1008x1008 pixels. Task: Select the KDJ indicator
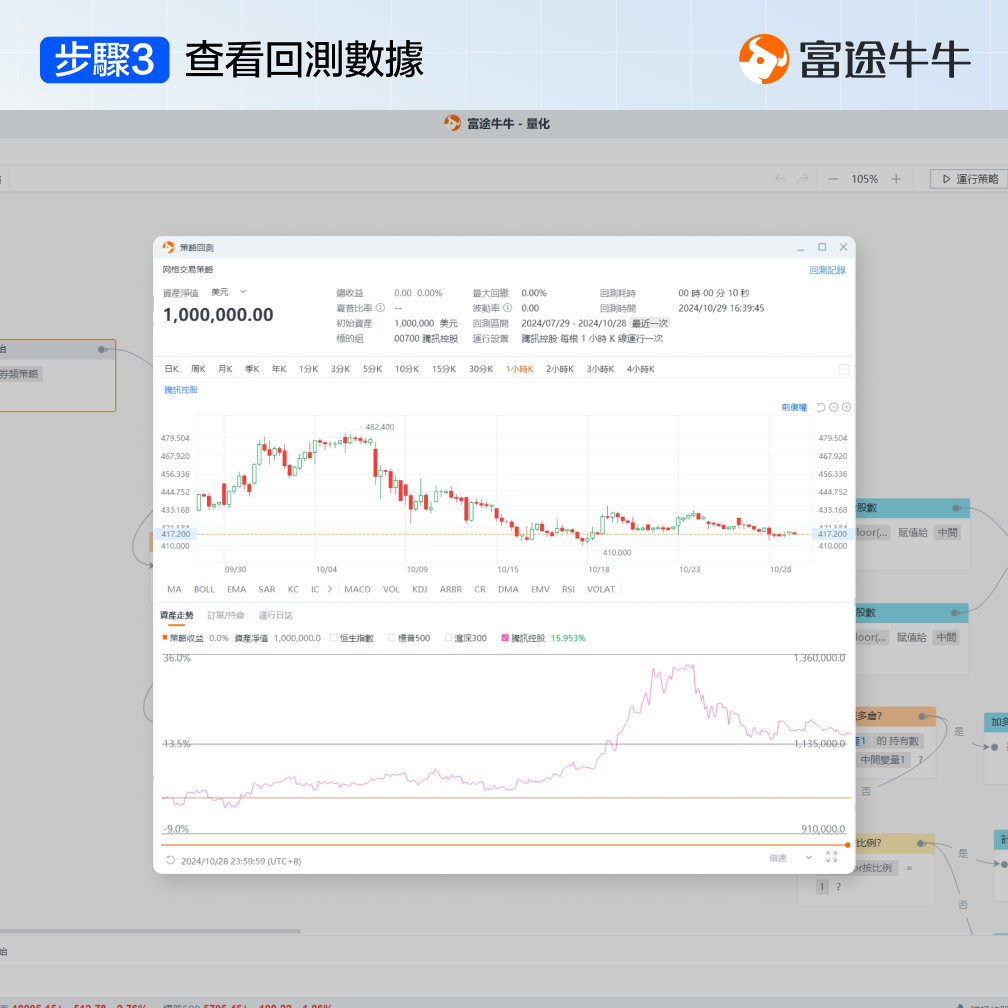click(x=421, y=589)
